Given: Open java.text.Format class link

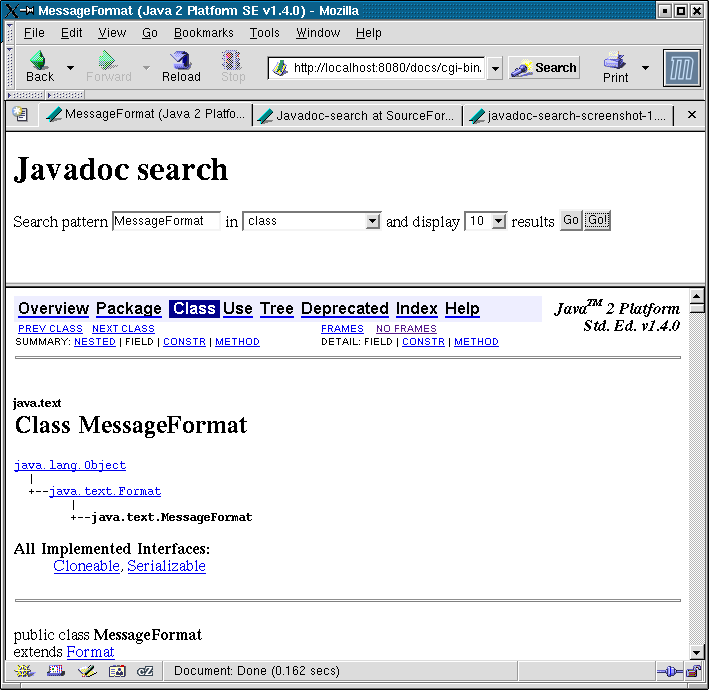Looking at the screenshot, I should (105, 491).
